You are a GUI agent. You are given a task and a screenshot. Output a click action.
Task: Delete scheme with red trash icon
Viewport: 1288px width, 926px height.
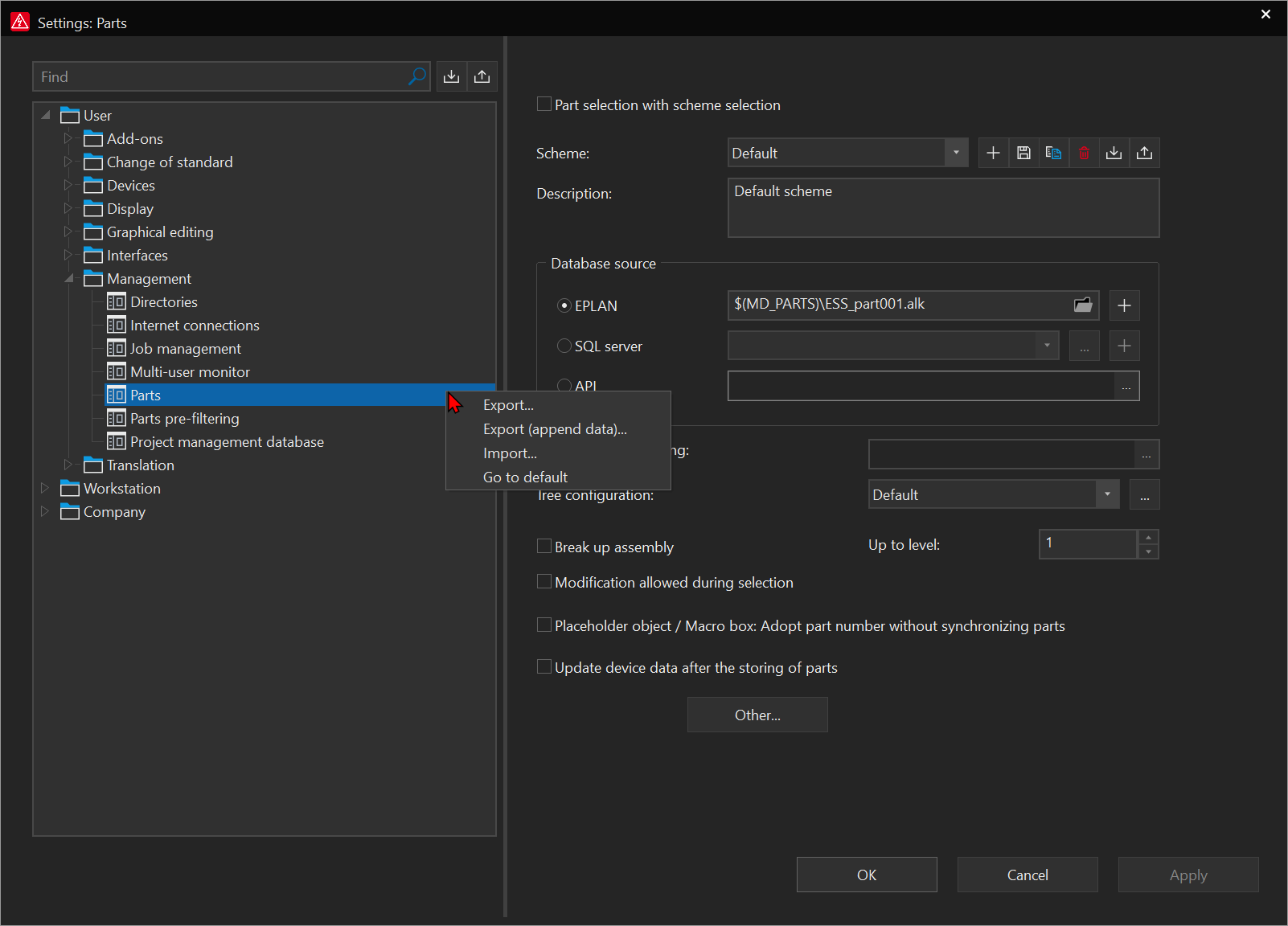point(1084,153)
